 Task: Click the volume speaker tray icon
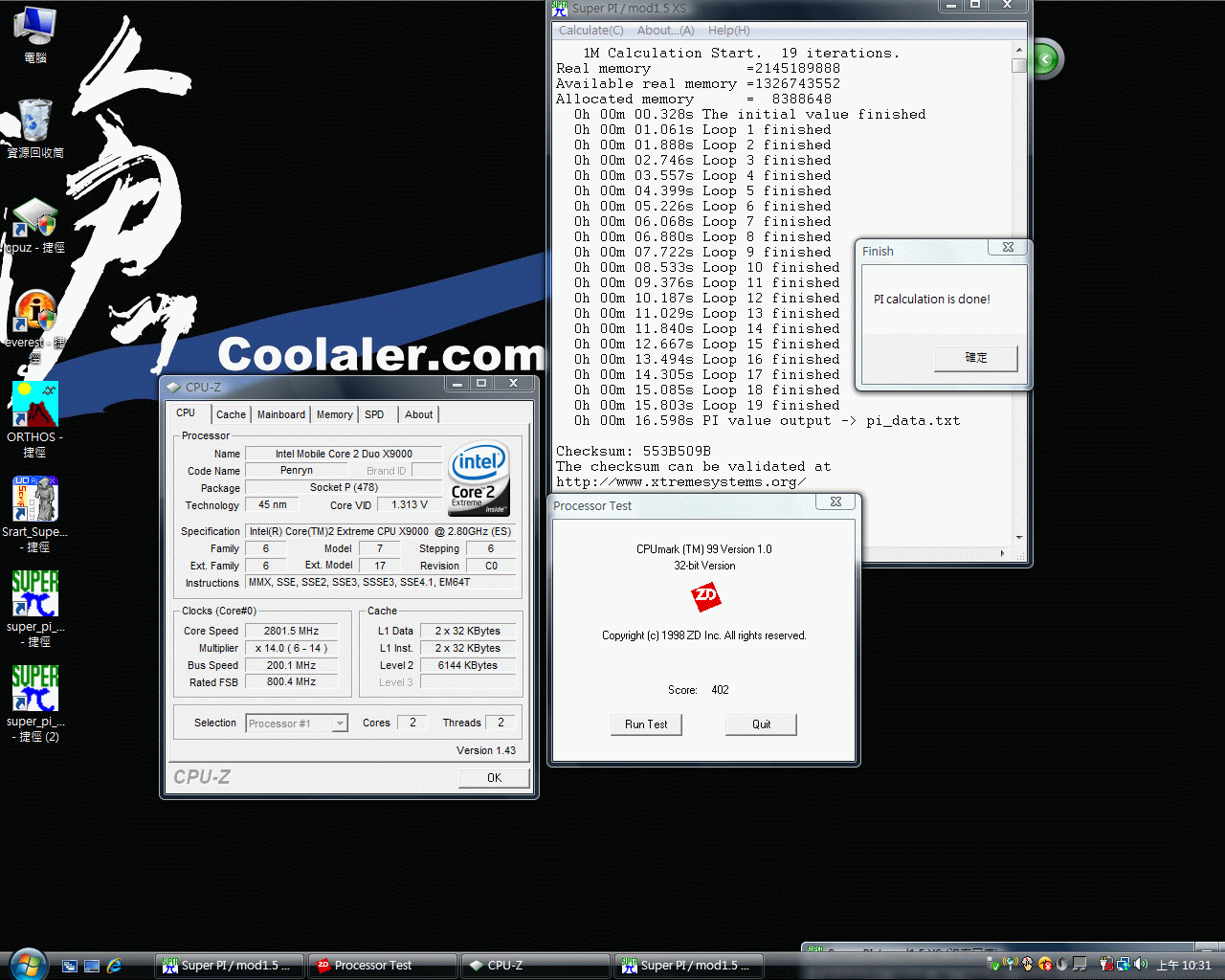tap(1141, 964)
